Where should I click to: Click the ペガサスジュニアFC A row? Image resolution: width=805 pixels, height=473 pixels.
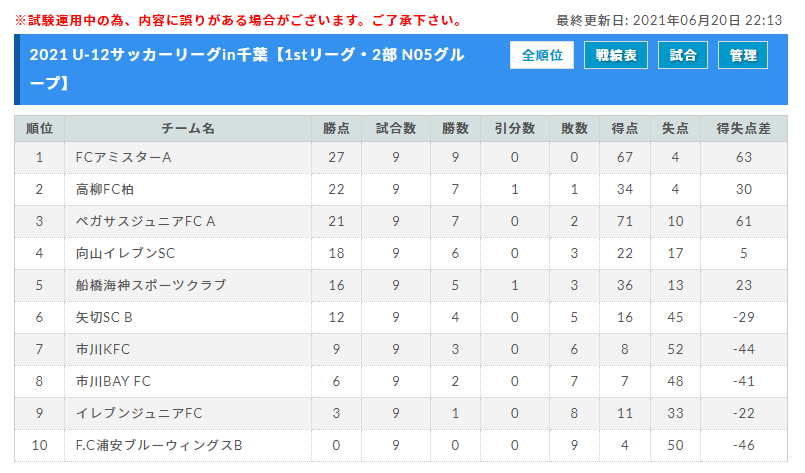pyautogui.click(x=401, y=221)
